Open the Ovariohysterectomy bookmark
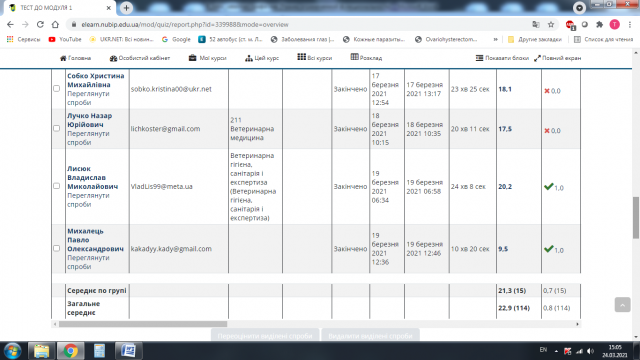 446,39
